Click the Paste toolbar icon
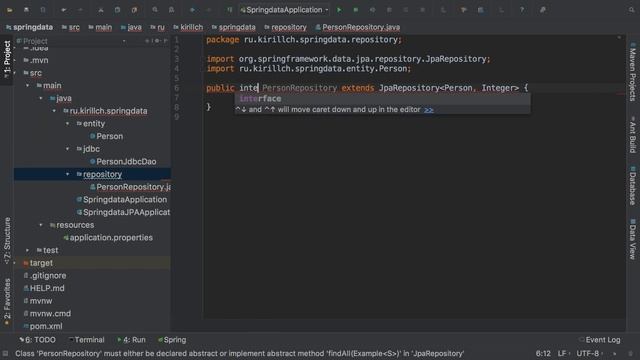Screen dimensions: 640x360 click(x=134, y=10)
